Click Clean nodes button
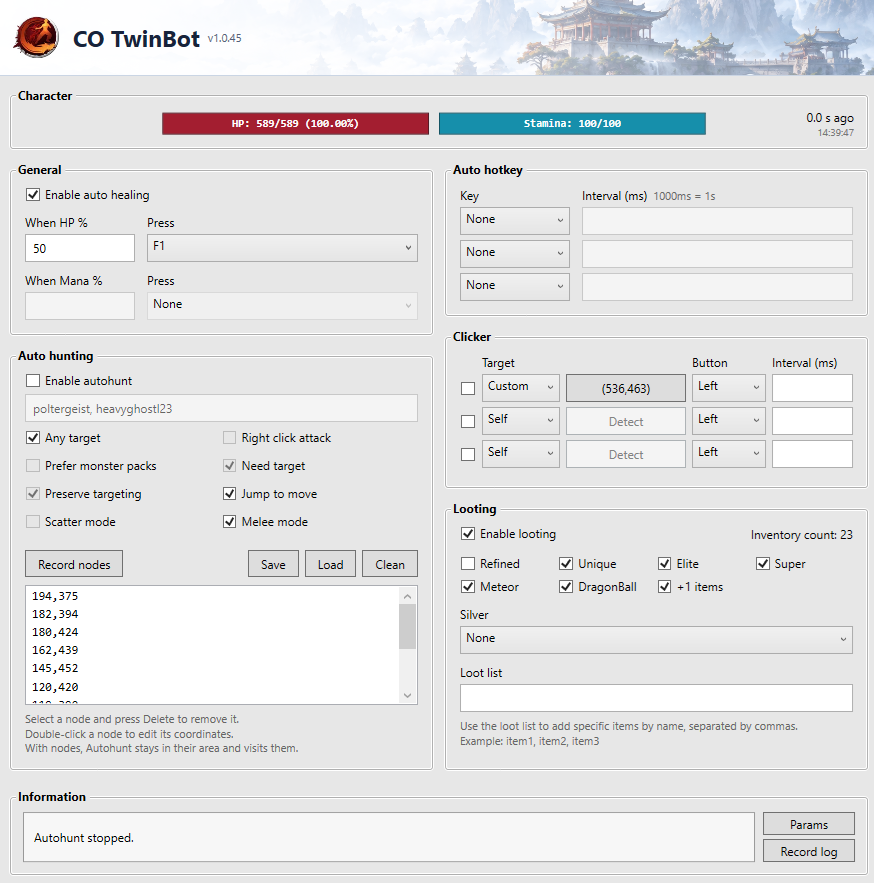The width and height of the screenshot is (874, 883). (x=390, y=564)
